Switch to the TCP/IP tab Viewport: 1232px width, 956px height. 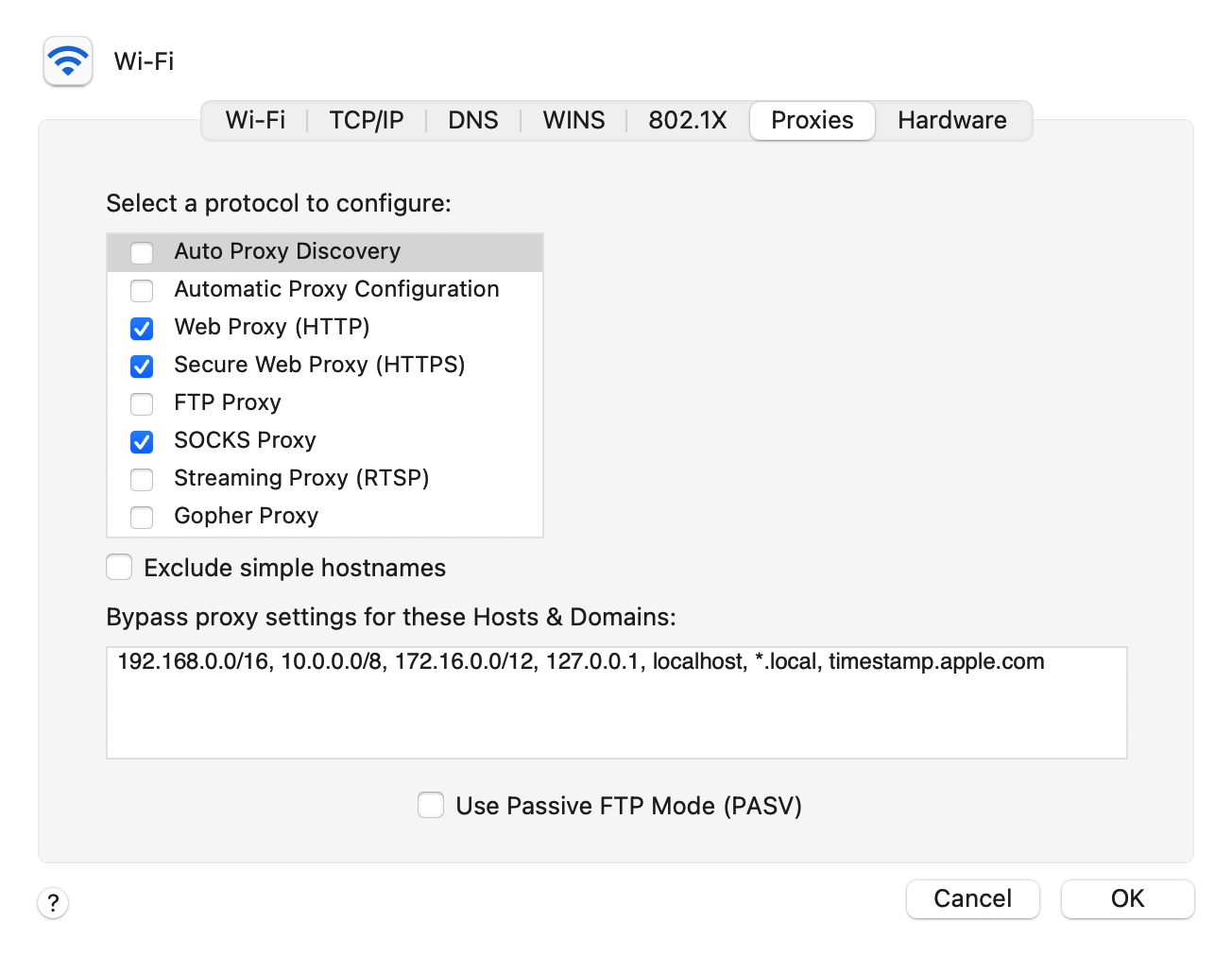click(366, 120)
